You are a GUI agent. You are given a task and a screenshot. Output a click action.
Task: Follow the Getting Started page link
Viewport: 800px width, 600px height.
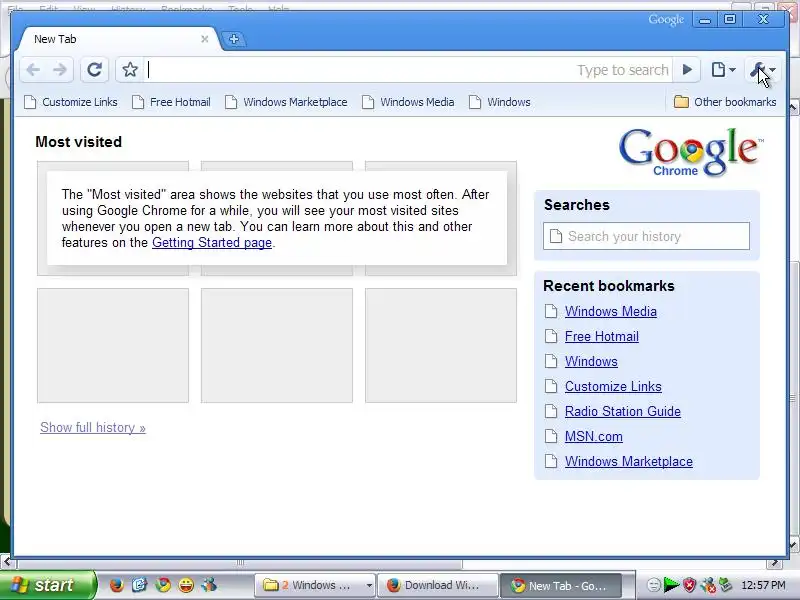tap(212, 242)
